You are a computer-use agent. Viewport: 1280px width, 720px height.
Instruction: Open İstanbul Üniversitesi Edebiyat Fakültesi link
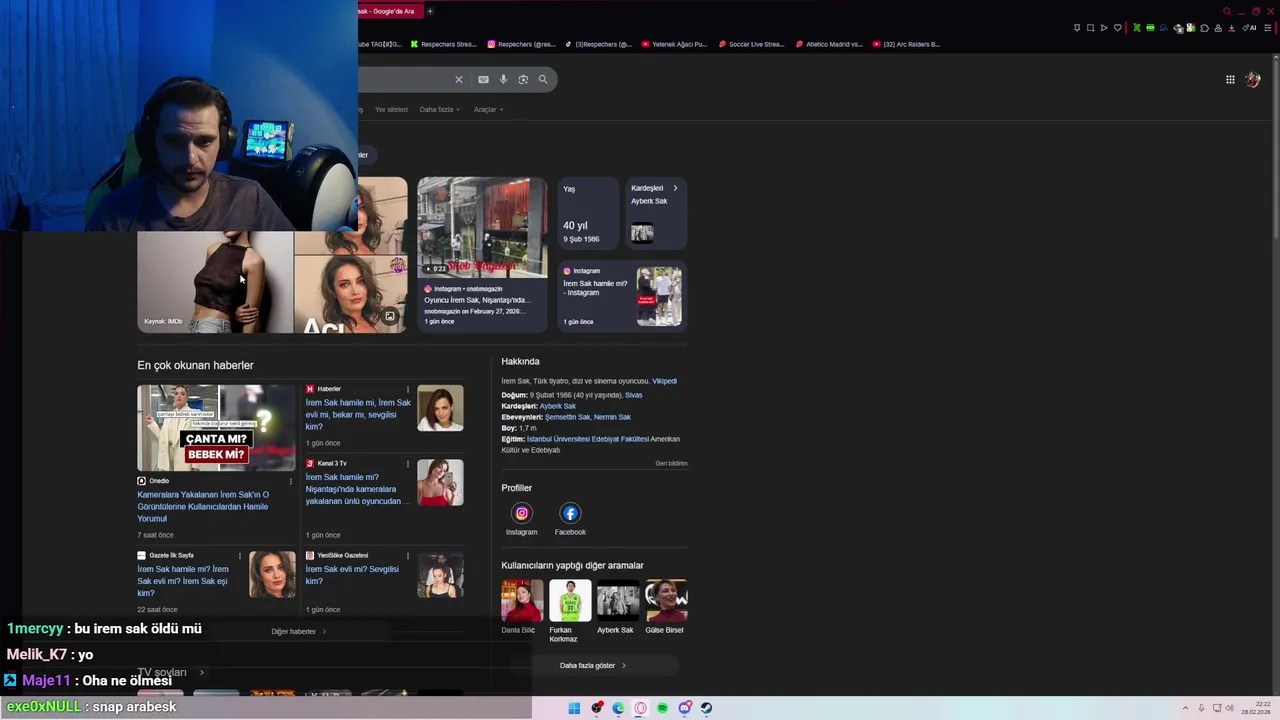point(587,439)
